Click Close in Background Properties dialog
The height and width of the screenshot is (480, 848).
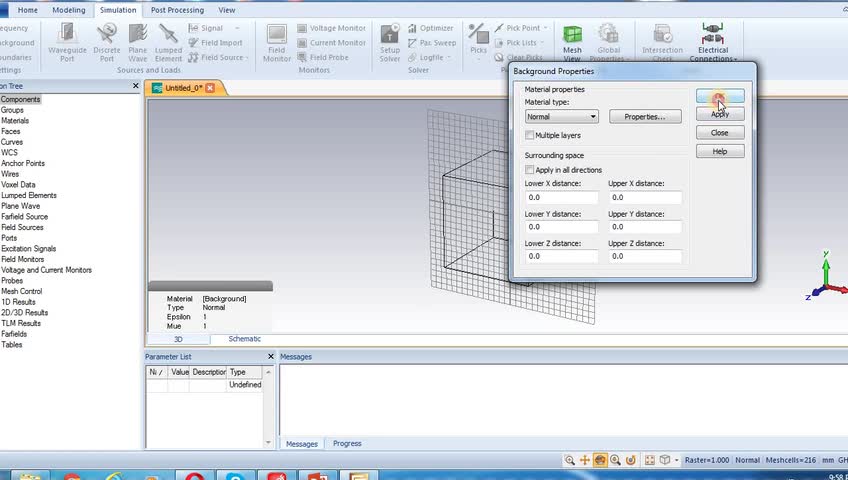coord(720,132)
